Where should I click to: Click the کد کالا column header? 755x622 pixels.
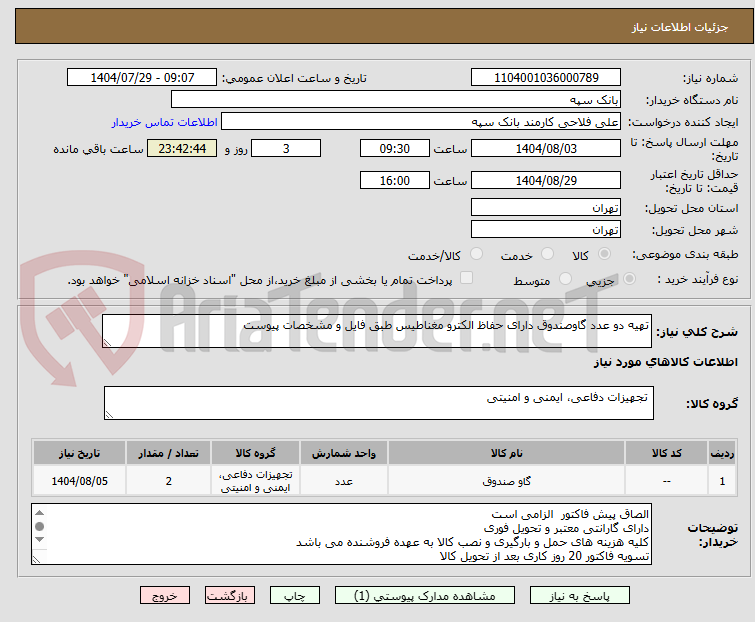tap(666, 453)
